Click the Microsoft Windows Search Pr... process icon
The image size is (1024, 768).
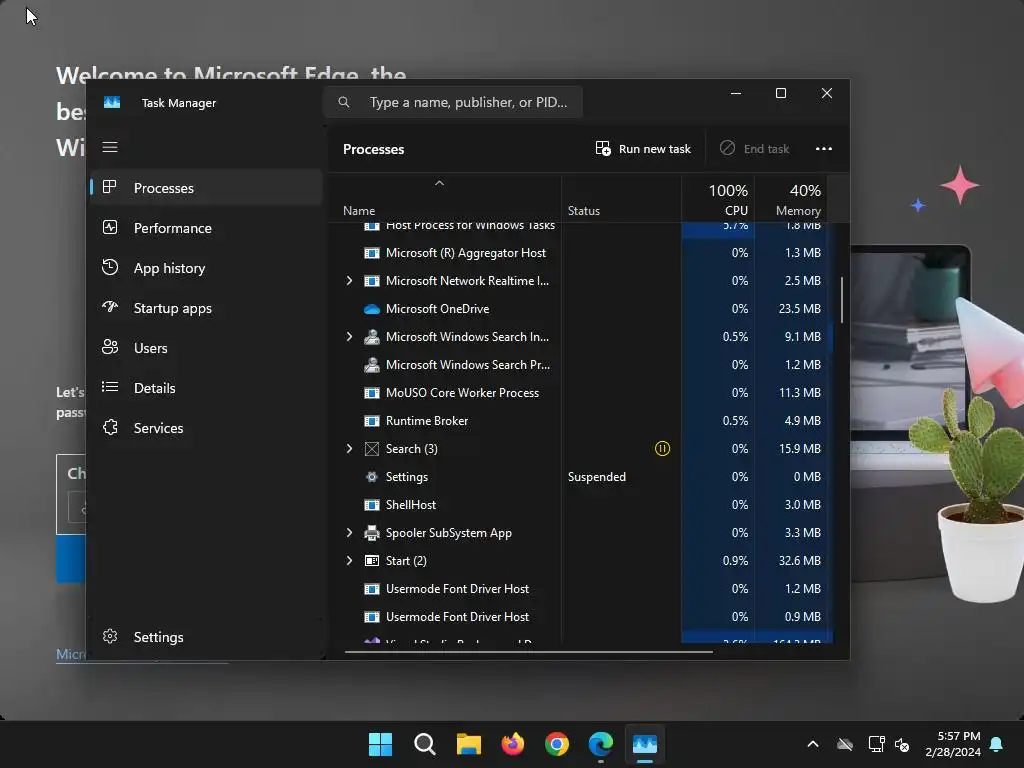[x=372, y=365]
